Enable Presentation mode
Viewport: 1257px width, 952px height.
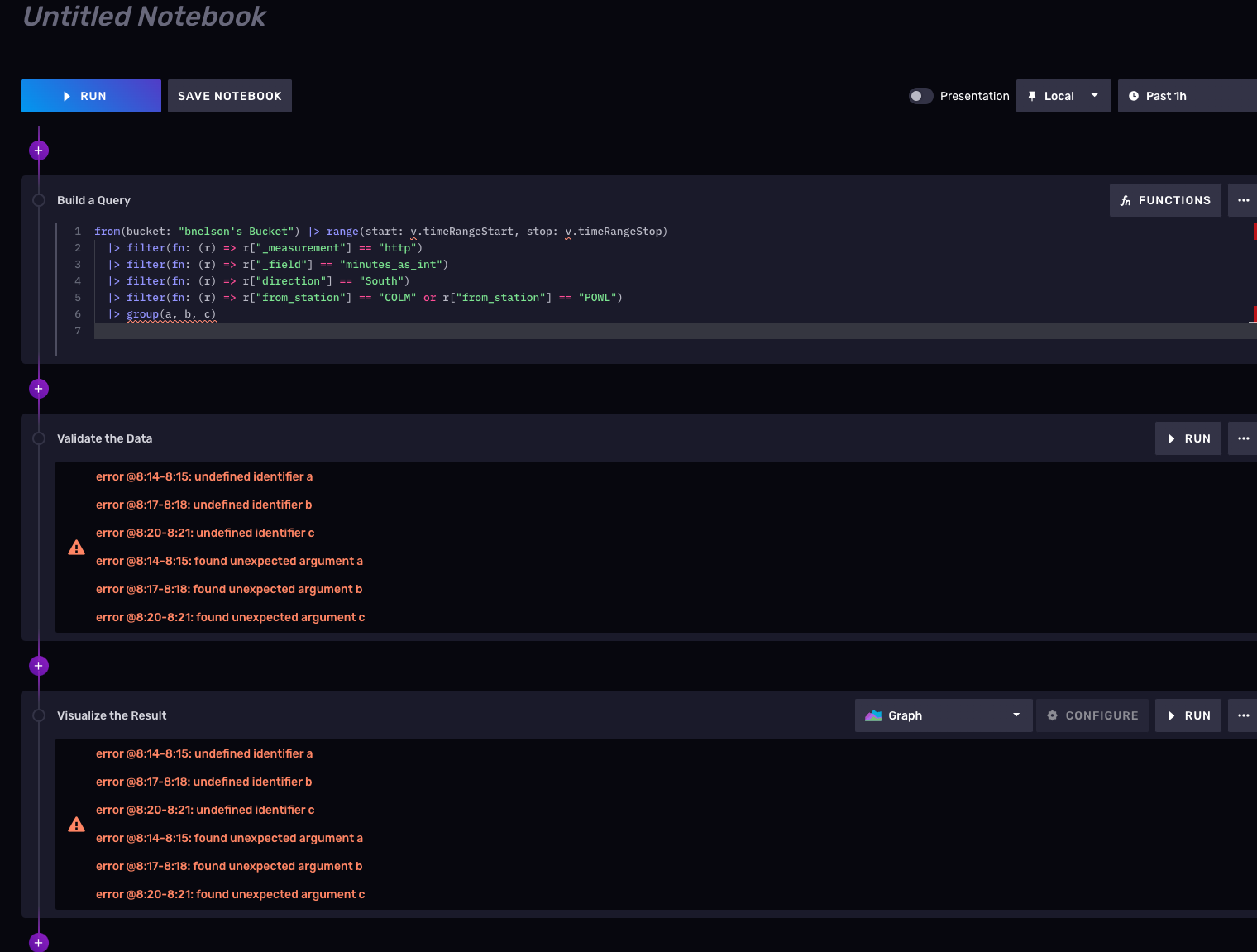click(x=920, y=95)
